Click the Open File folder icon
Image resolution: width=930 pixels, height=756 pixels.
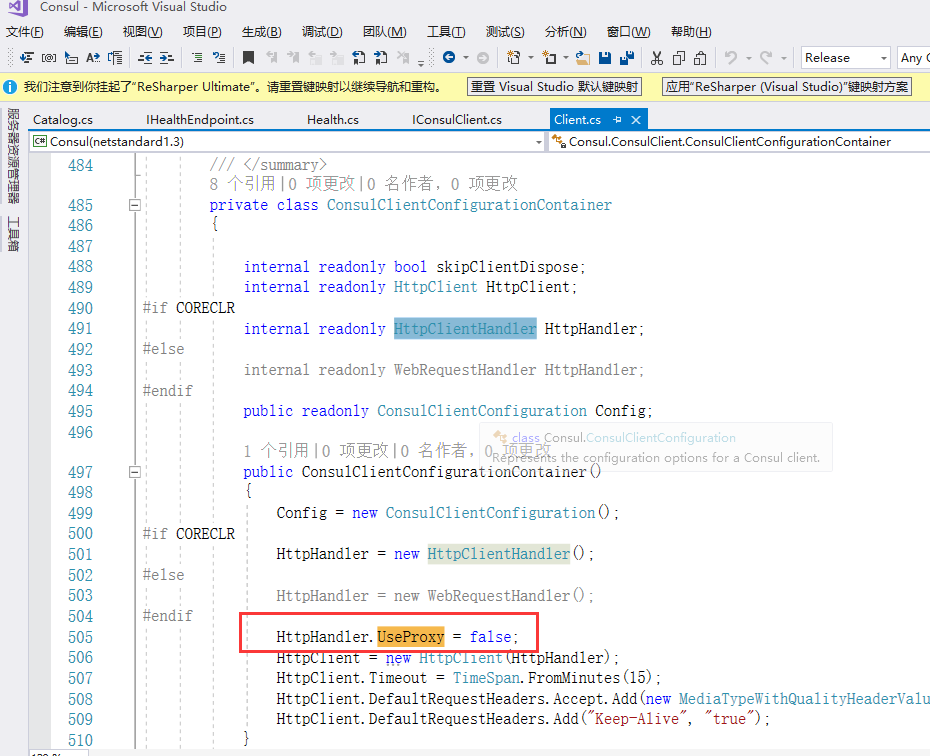pyautogui.click(x=583, y=58)
